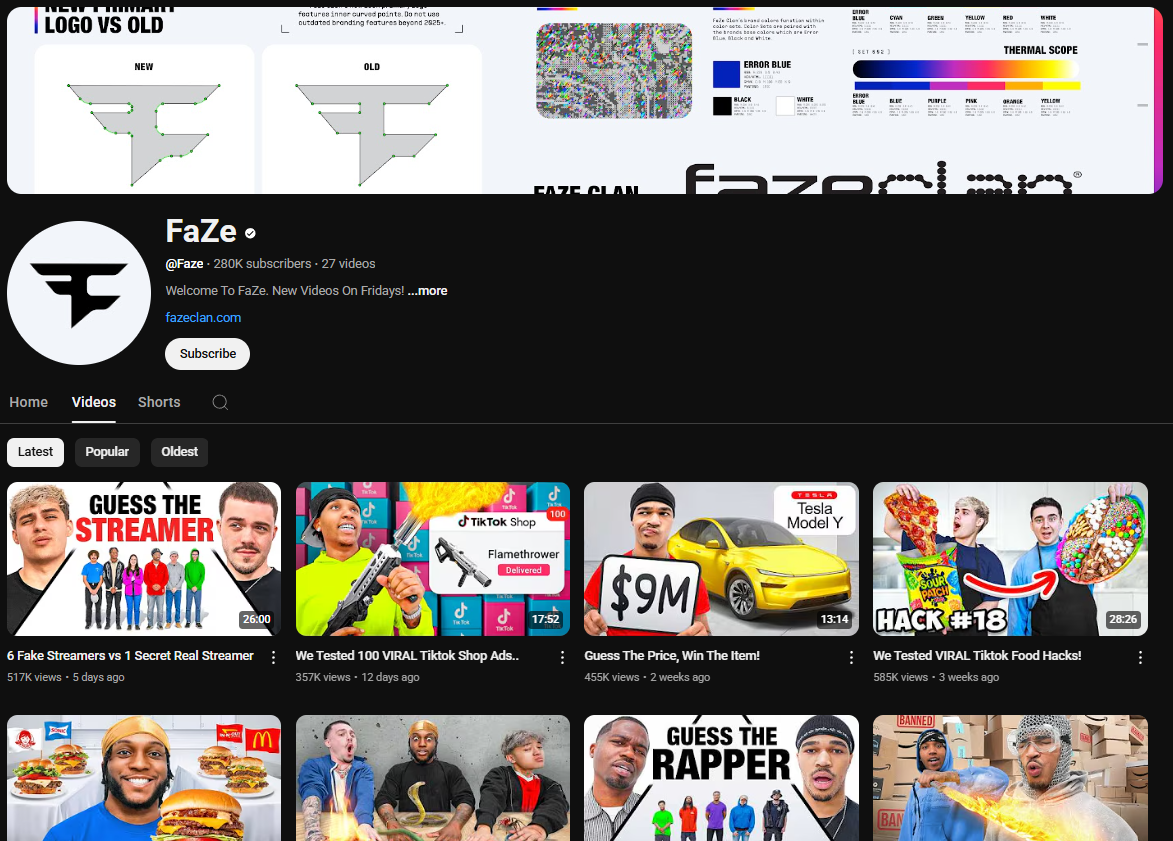Play the Hack #18 food hacks thumbnail

[1010, 558]
